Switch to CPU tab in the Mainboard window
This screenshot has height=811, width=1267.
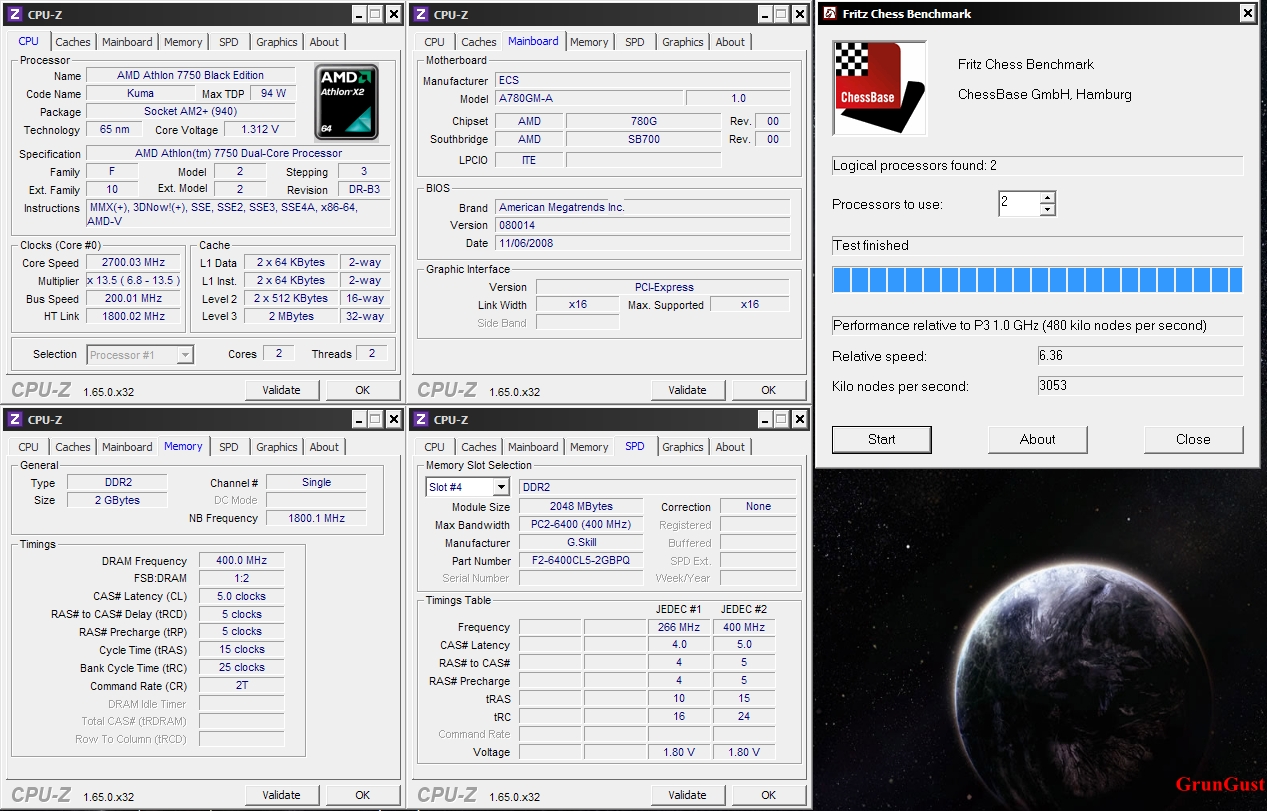point(434,42)
